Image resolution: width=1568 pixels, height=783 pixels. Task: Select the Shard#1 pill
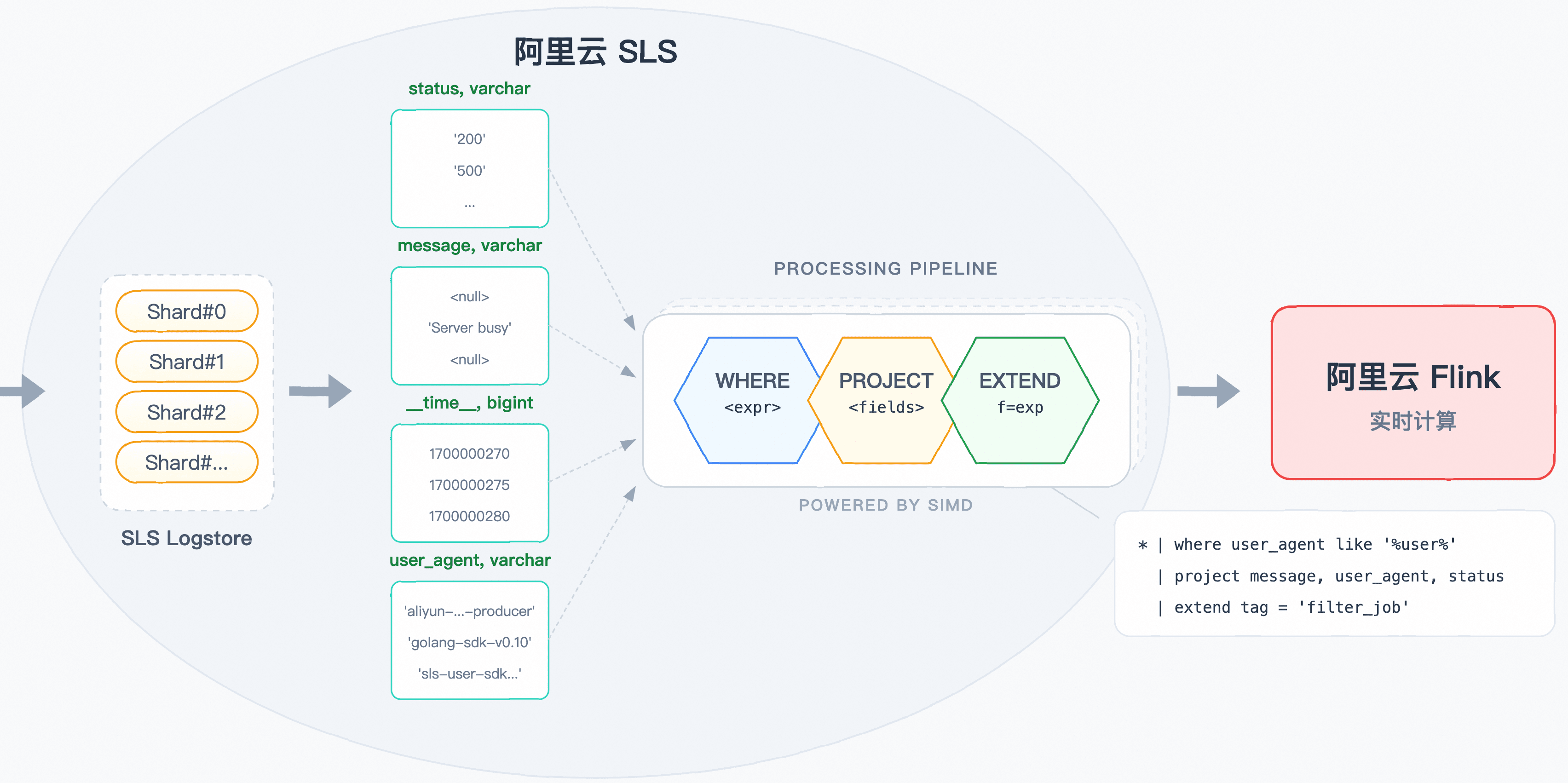tap(186, 362)
